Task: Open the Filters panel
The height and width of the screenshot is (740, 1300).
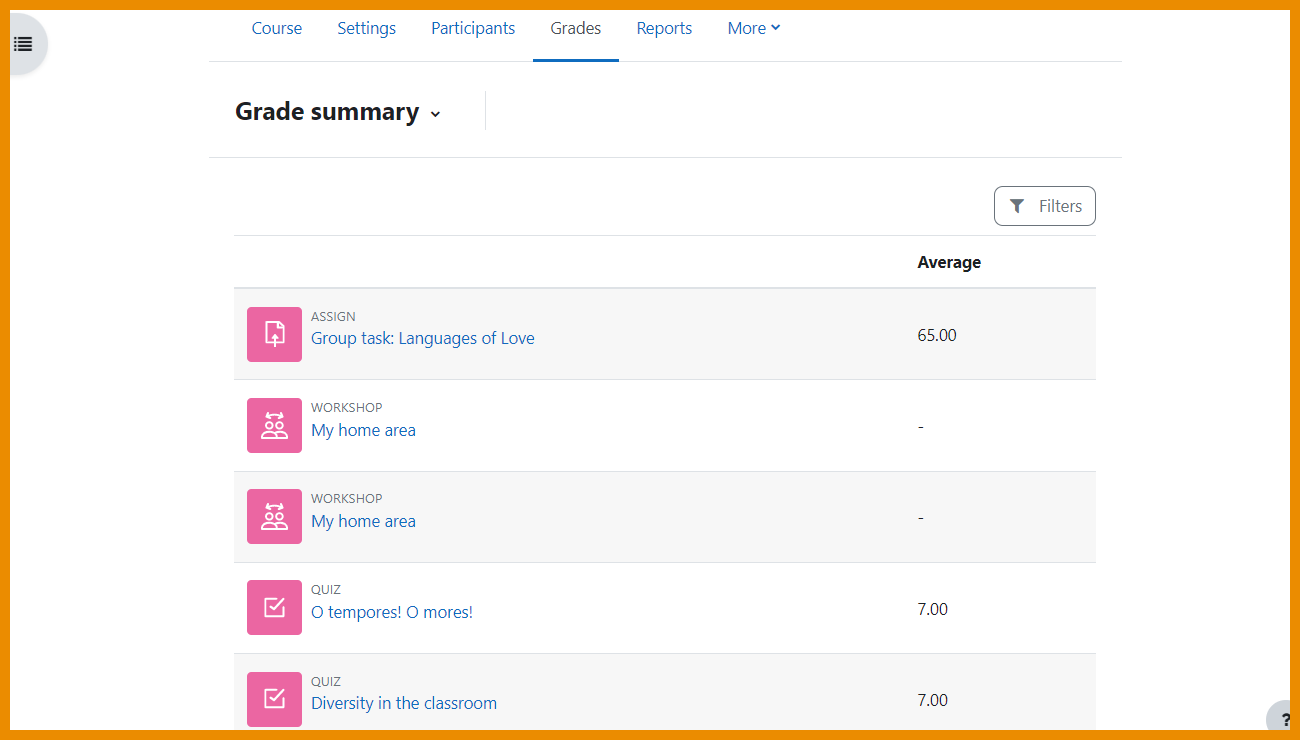Action: [1044, 205]
